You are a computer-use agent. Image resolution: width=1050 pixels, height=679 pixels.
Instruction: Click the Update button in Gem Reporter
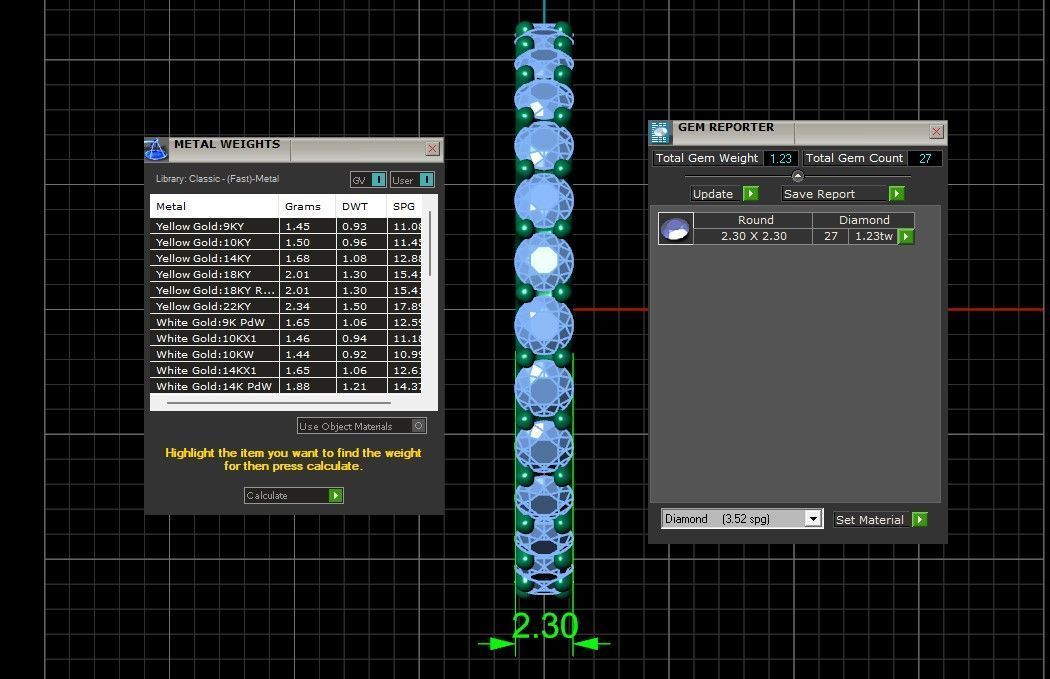[x=725, y=194]
